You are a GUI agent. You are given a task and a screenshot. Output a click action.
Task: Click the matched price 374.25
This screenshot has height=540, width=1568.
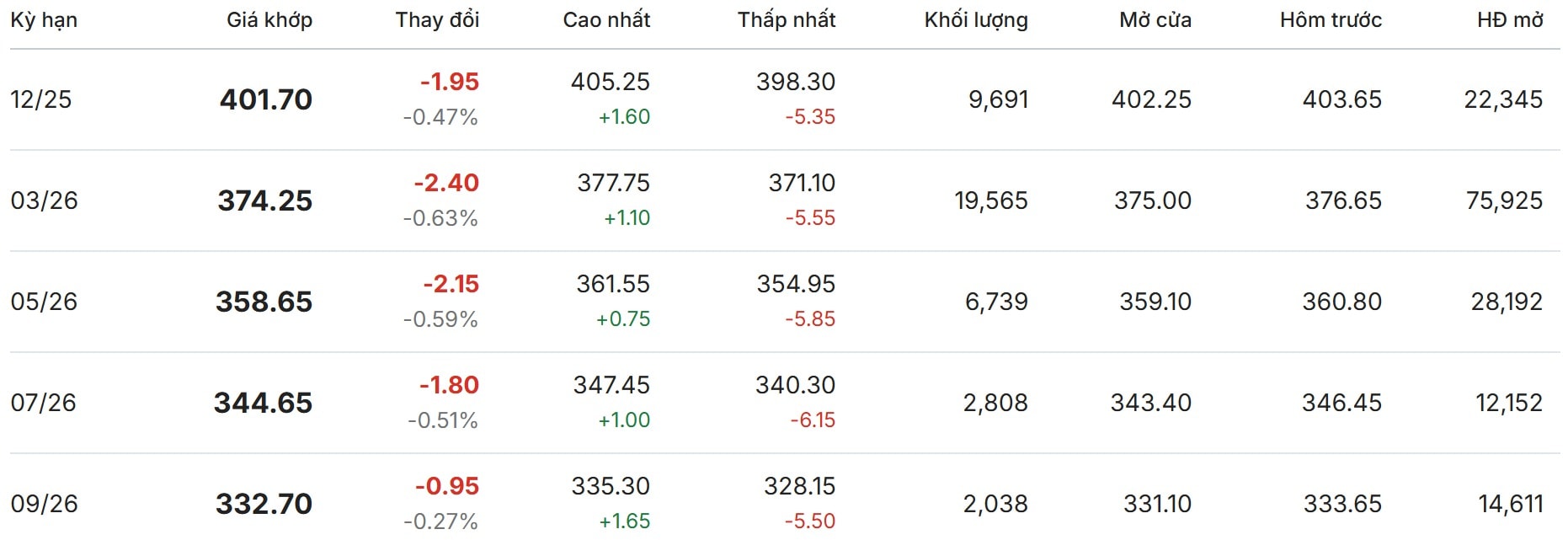(265, 200)
